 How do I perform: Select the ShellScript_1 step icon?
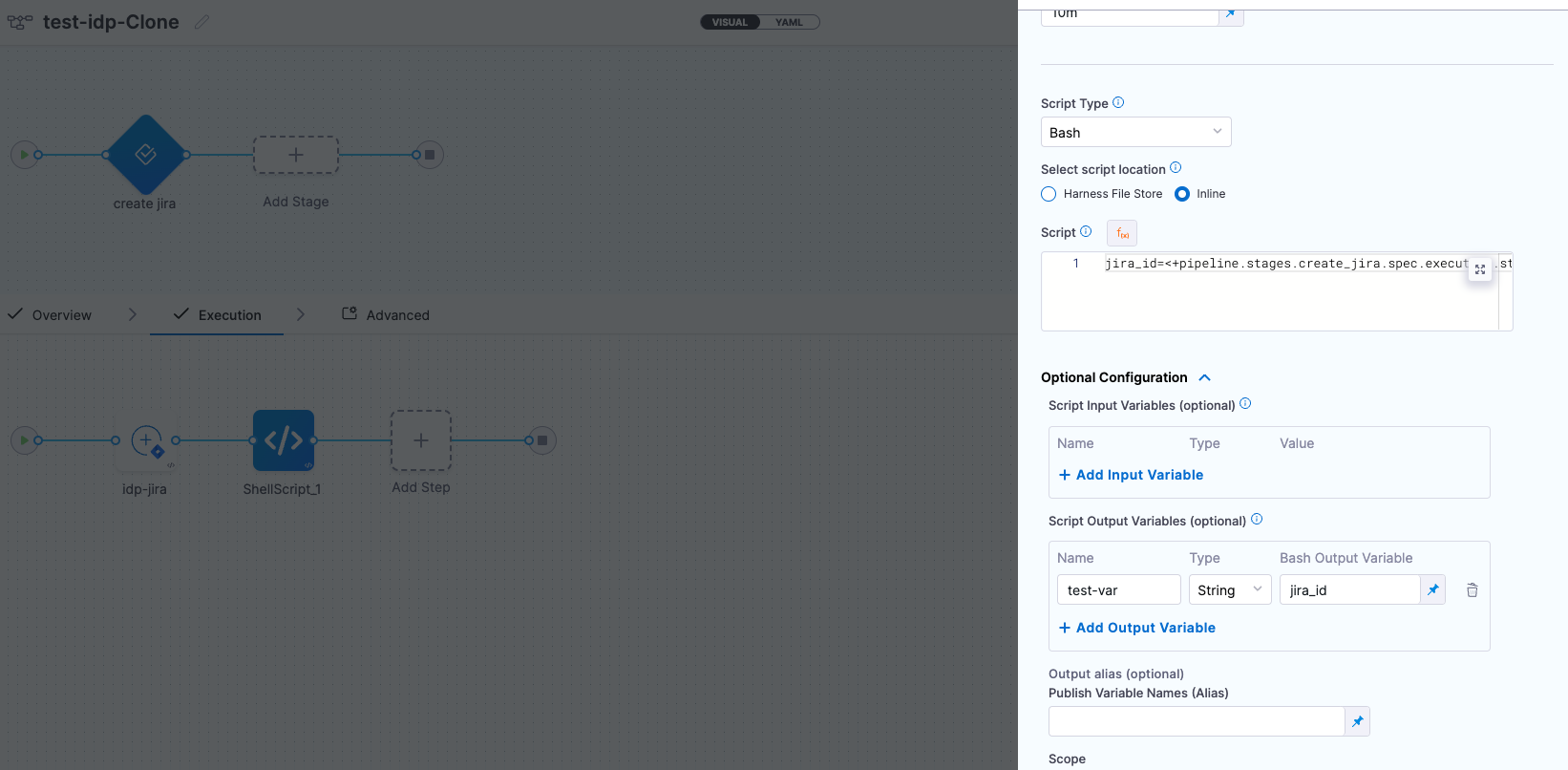pyautogui.click(x=284, y=440)
